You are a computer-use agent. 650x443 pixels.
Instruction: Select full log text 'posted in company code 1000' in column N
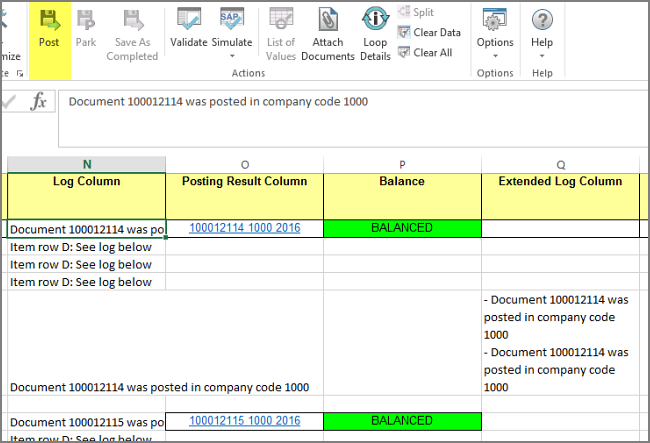coord(160,387)
